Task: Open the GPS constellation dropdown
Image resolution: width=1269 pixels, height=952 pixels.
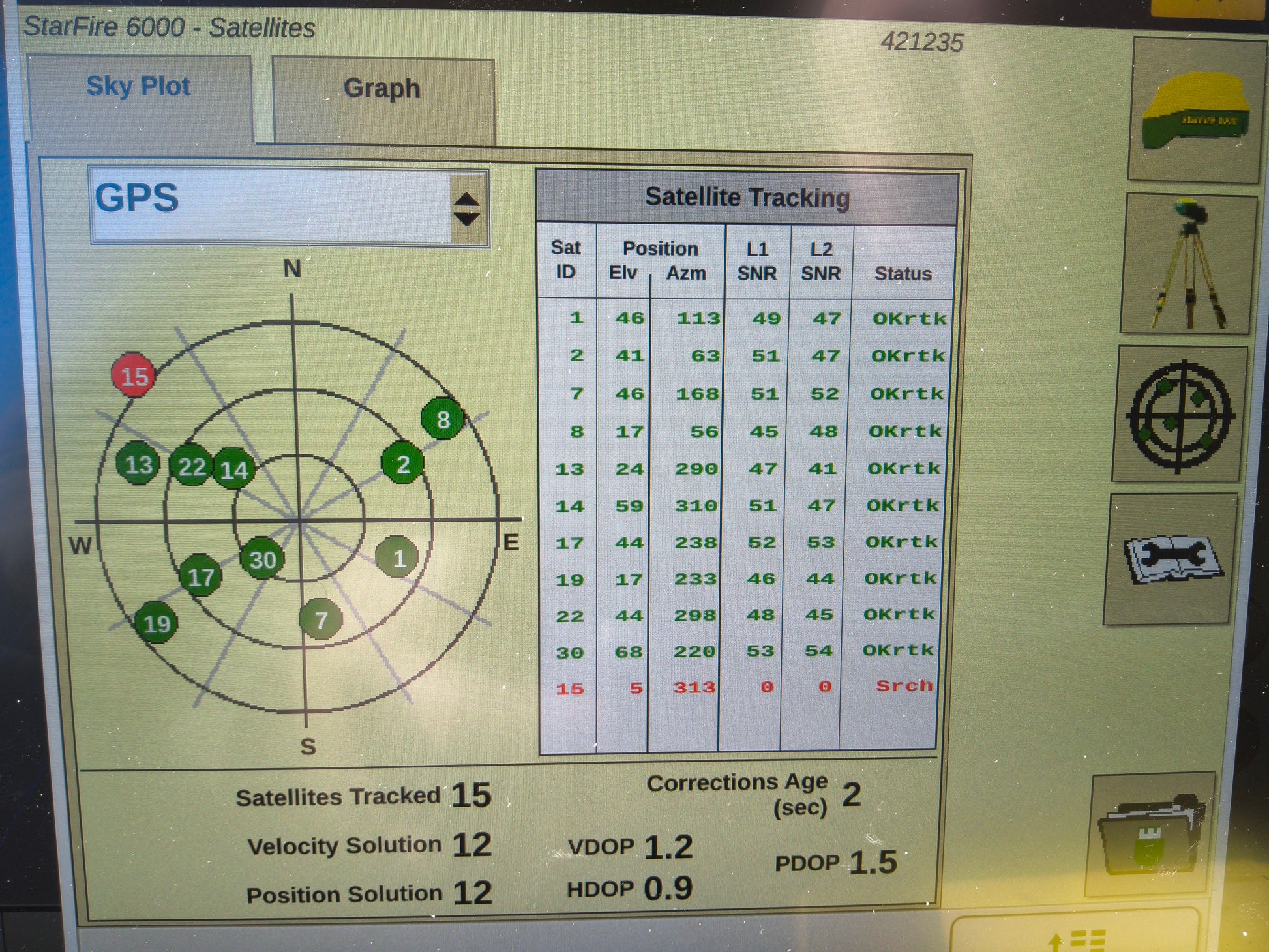Action: pyautogui.click(x=271, y=206)
